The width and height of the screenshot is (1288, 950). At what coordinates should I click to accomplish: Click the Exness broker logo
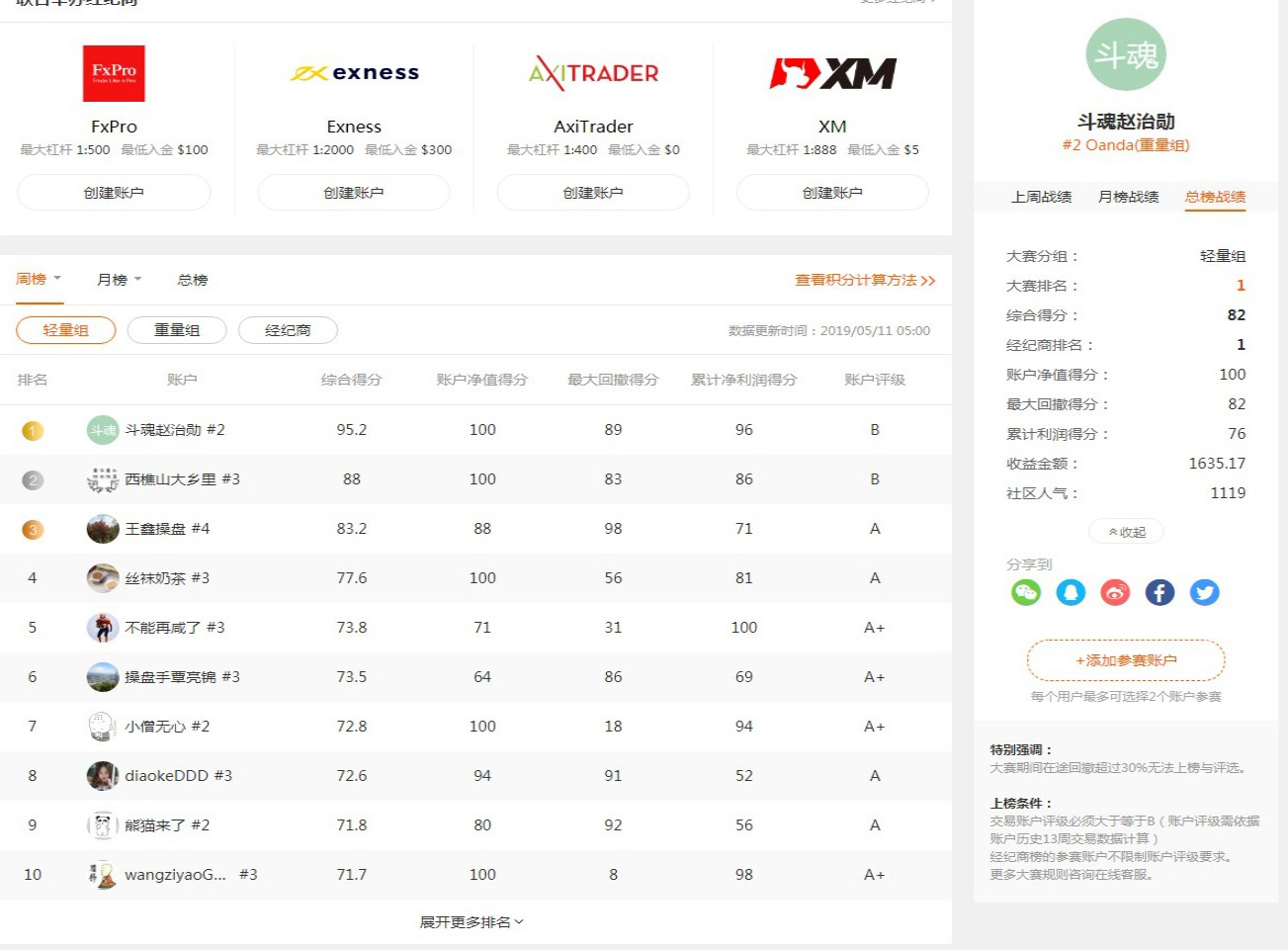[354, 73]
